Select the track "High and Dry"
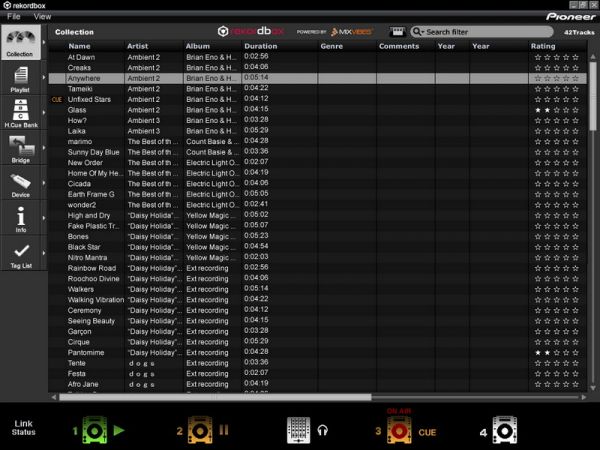The image size is (600, 450). click(x=317, y=215)
